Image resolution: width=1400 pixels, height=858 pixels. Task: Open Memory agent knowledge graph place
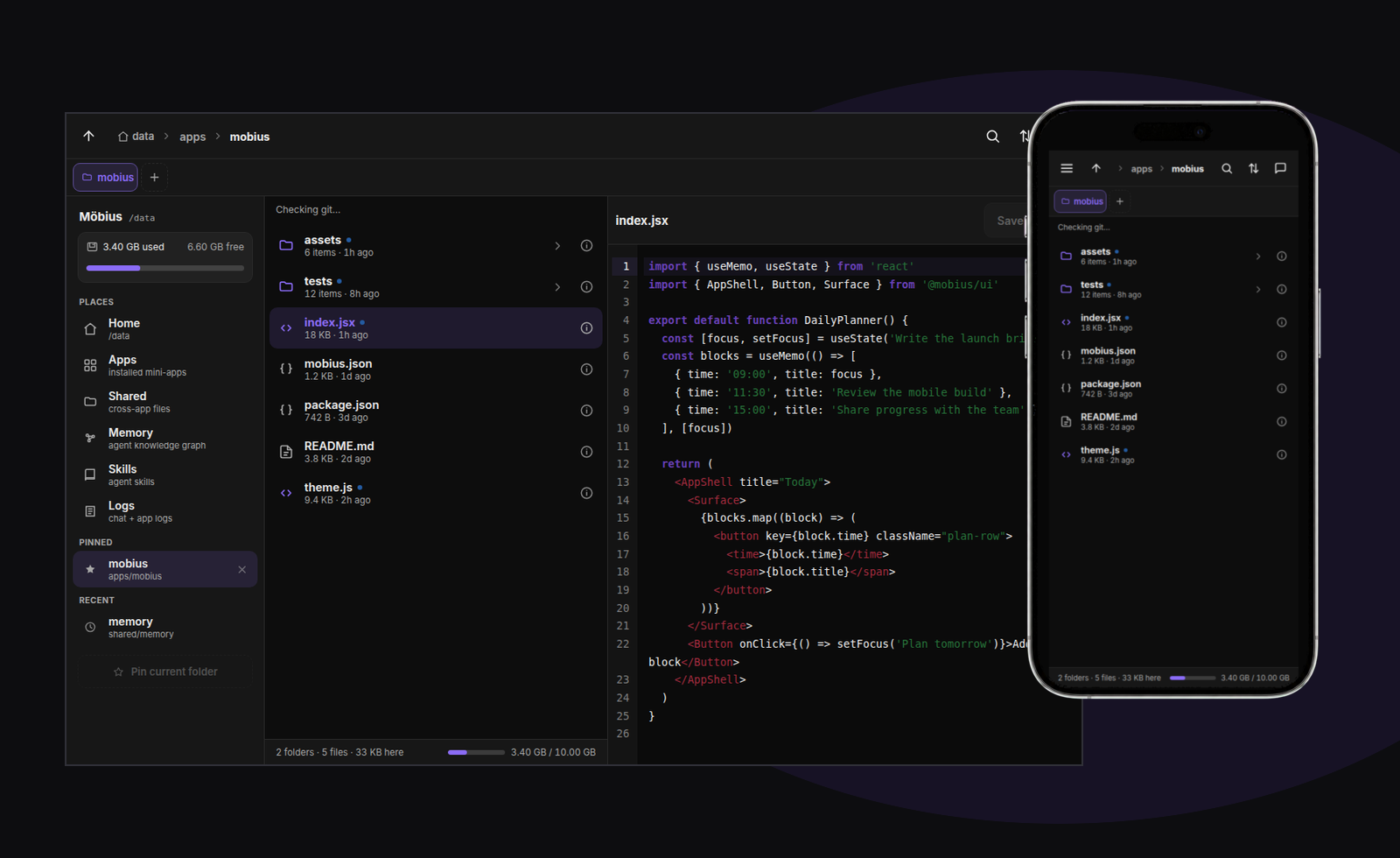pyautogui.click(x=164, y=439)
